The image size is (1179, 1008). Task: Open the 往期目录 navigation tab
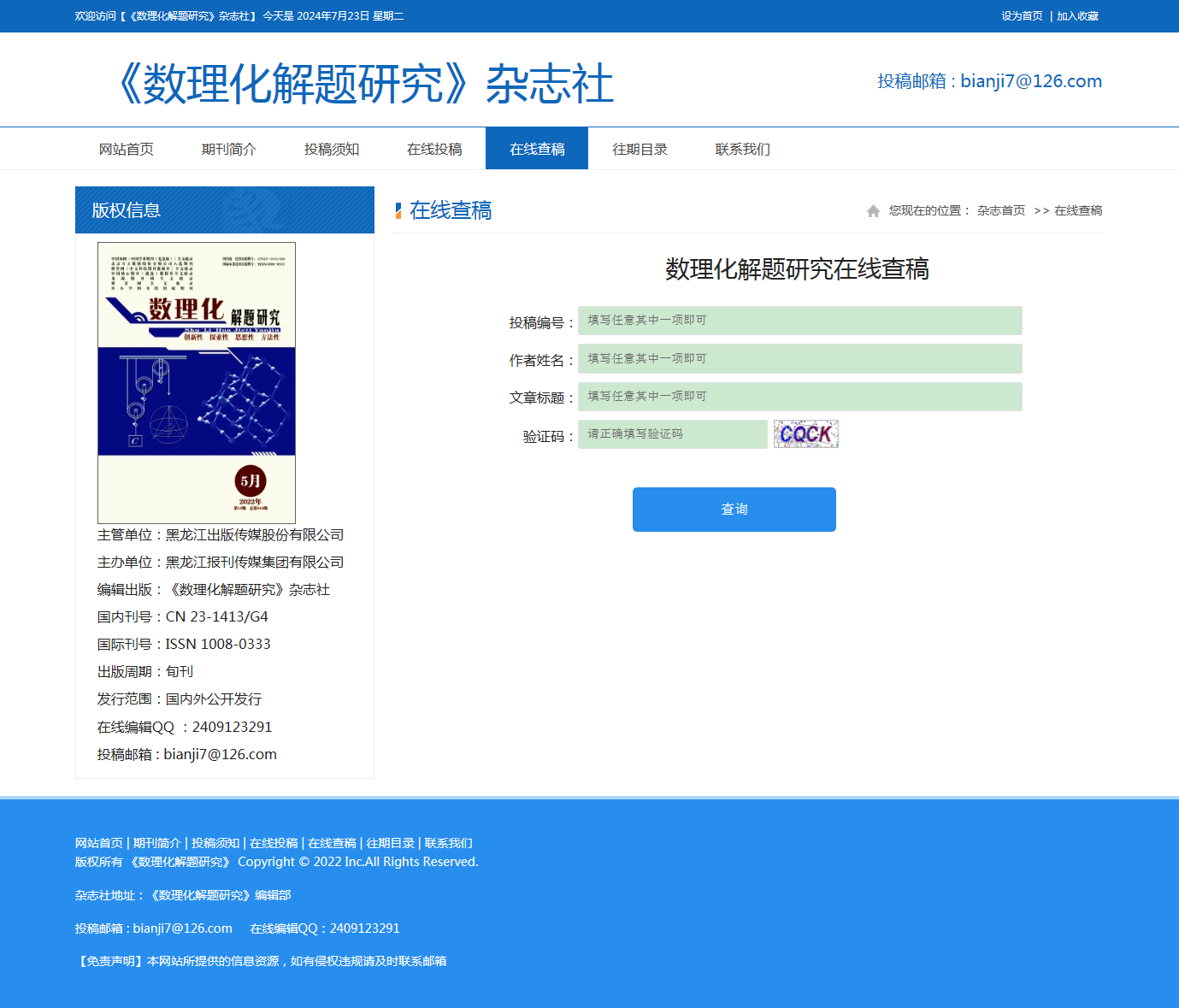(640, 149)
